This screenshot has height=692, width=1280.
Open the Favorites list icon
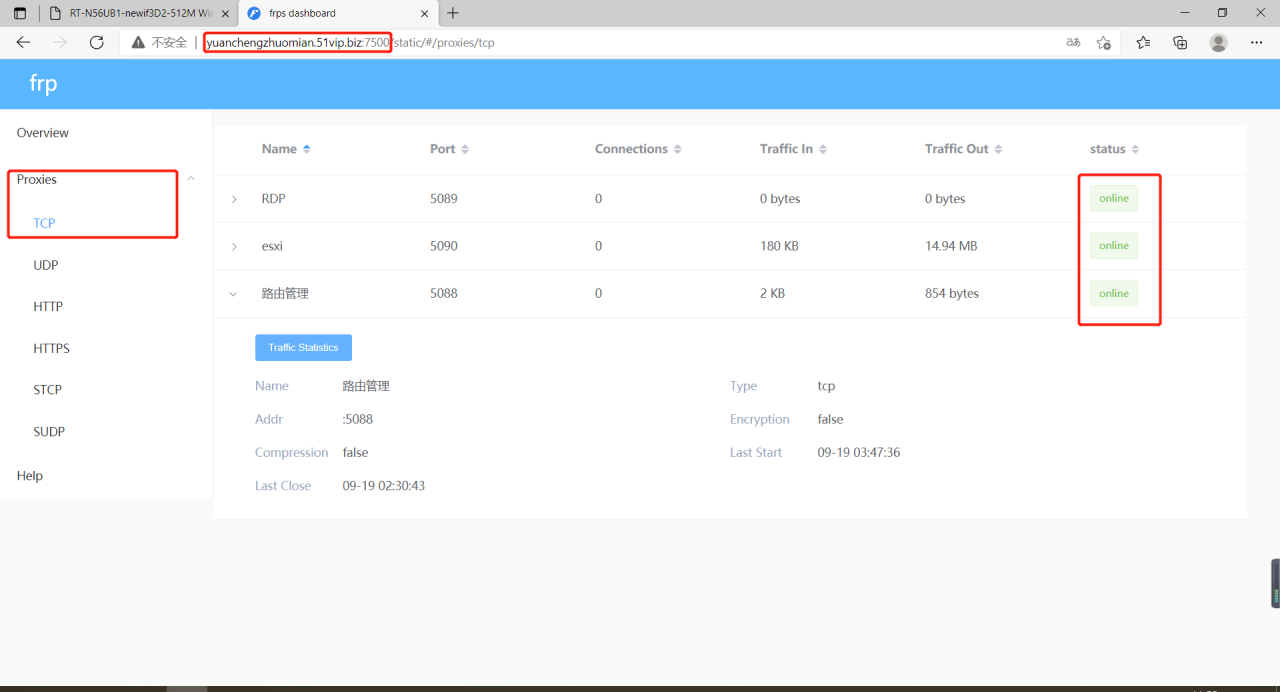point(1143,42)
